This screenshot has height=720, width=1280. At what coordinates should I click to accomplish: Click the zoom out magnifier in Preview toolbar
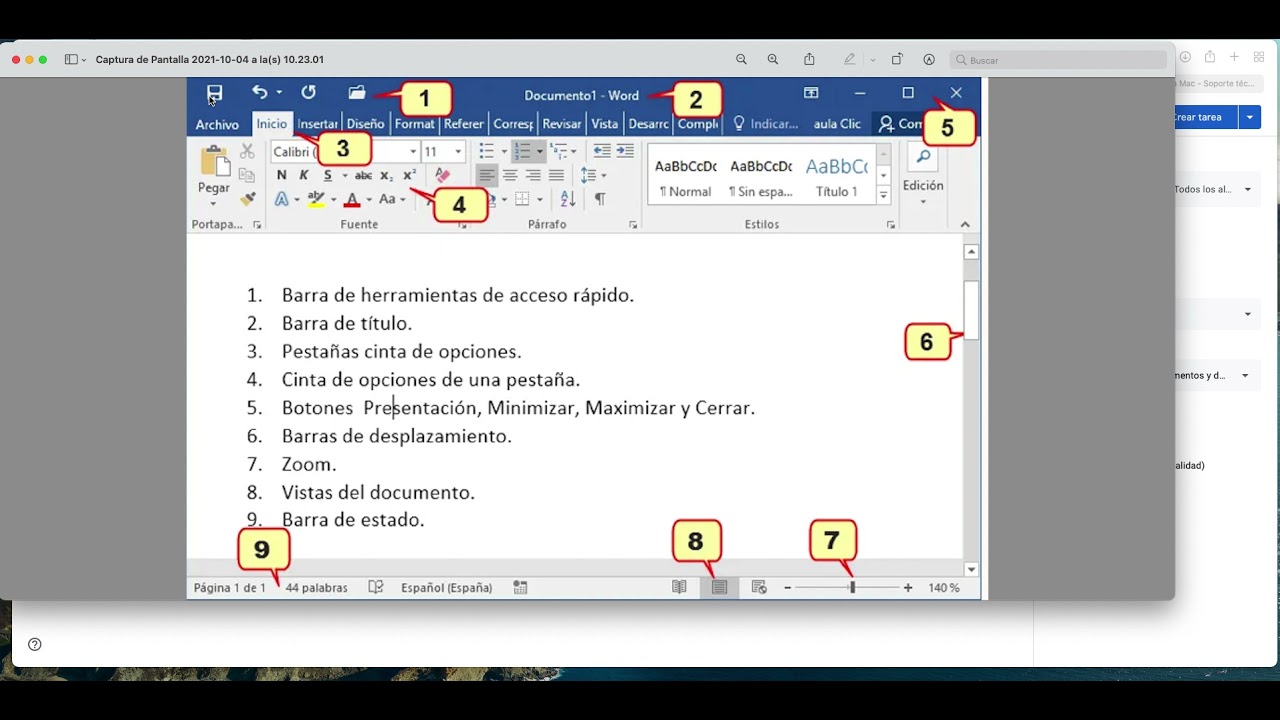(x=741, y=60)
